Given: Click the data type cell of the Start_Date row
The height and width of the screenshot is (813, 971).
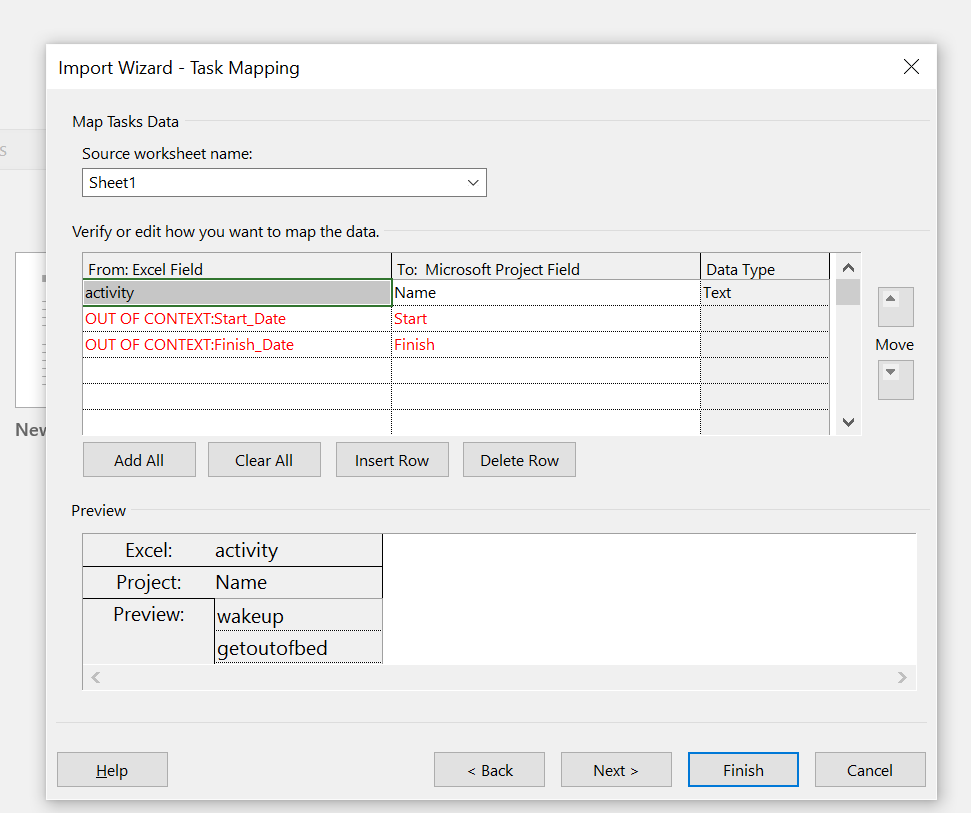Looking at the screenshot, I should (765, 319).
